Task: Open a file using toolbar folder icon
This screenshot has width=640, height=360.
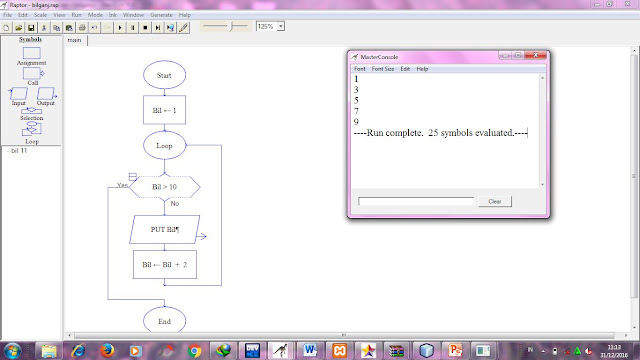Action: coord(18,28)
